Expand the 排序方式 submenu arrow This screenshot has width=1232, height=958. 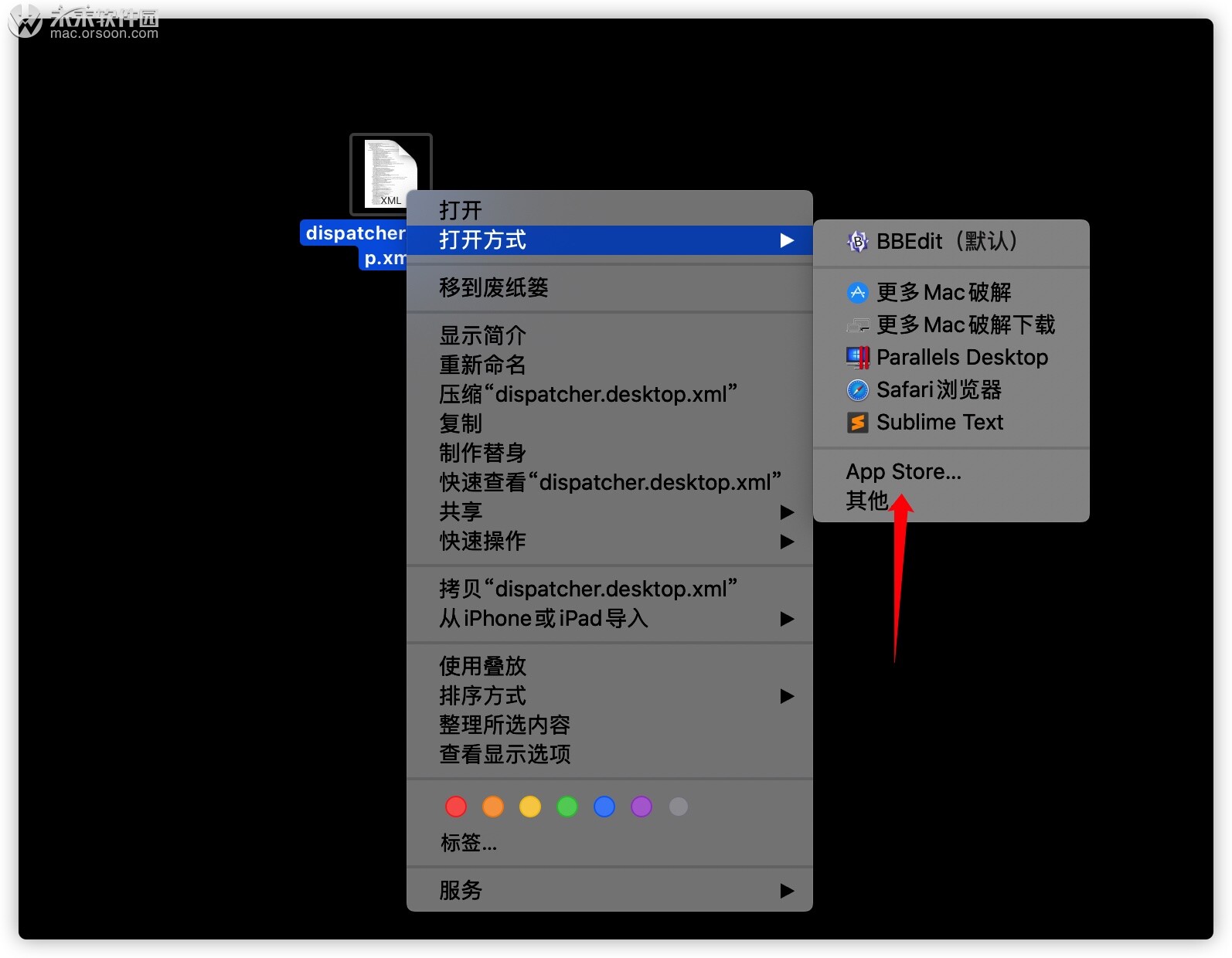coord(787,696)
